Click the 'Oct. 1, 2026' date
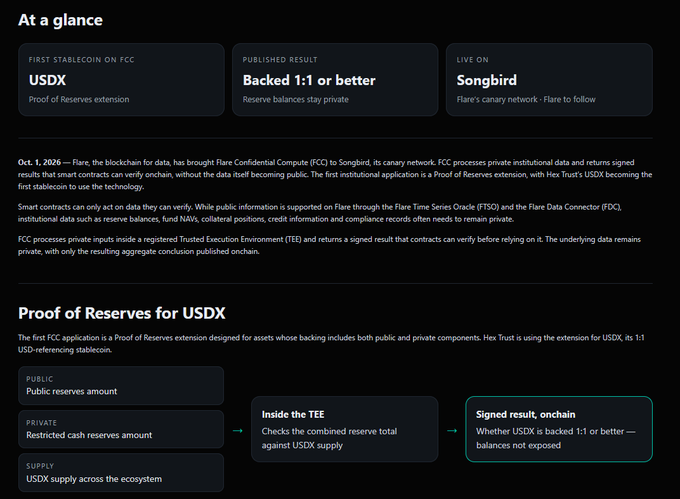Image resolution: width=680 pixels, height=499 pixels. [39, 162]
